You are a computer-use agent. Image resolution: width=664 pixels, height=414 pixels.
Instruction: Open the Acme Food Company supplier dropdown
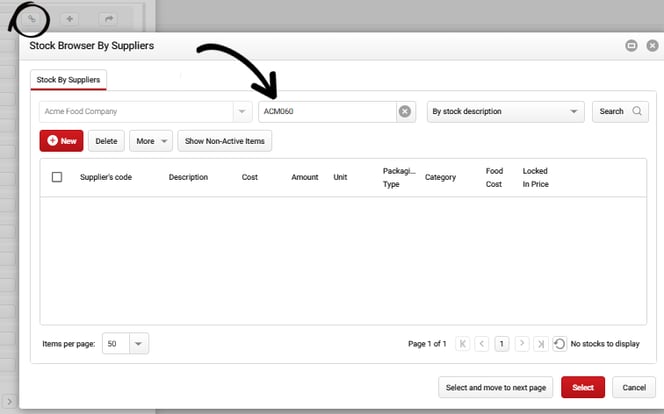(x=241, y=111)
